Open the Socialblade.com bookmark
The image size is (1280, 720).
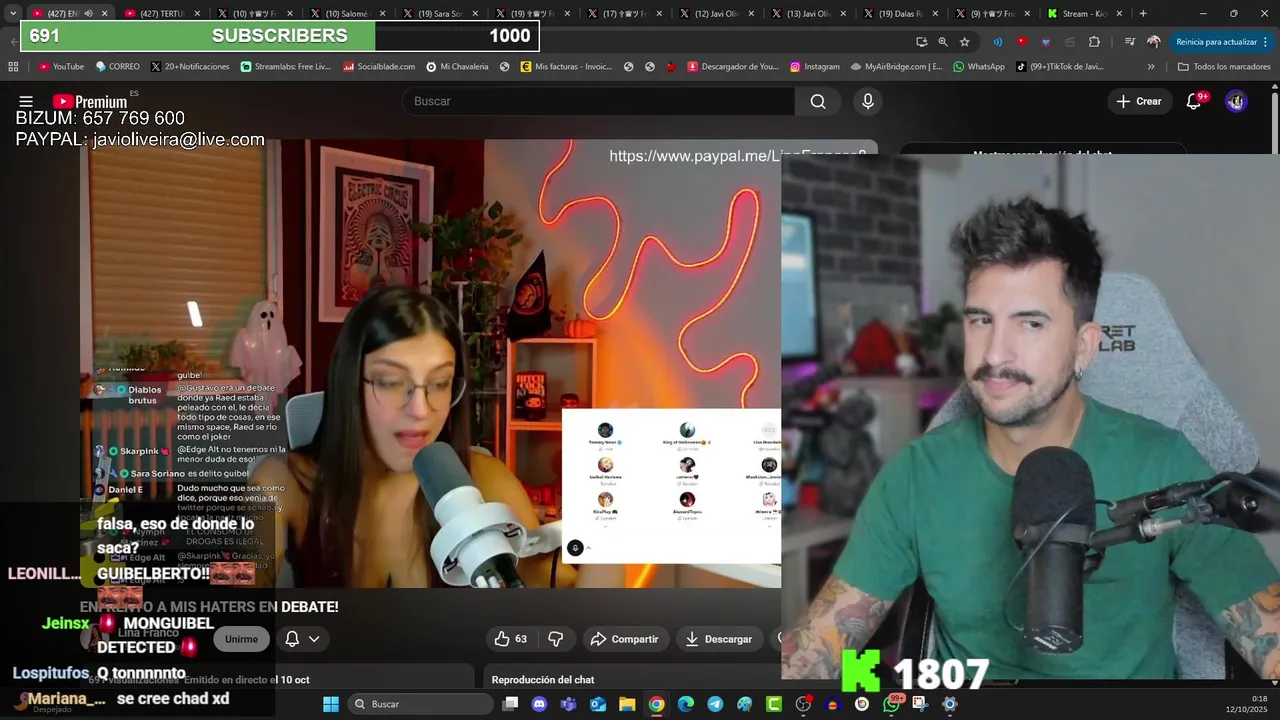(x=378, y=67)
